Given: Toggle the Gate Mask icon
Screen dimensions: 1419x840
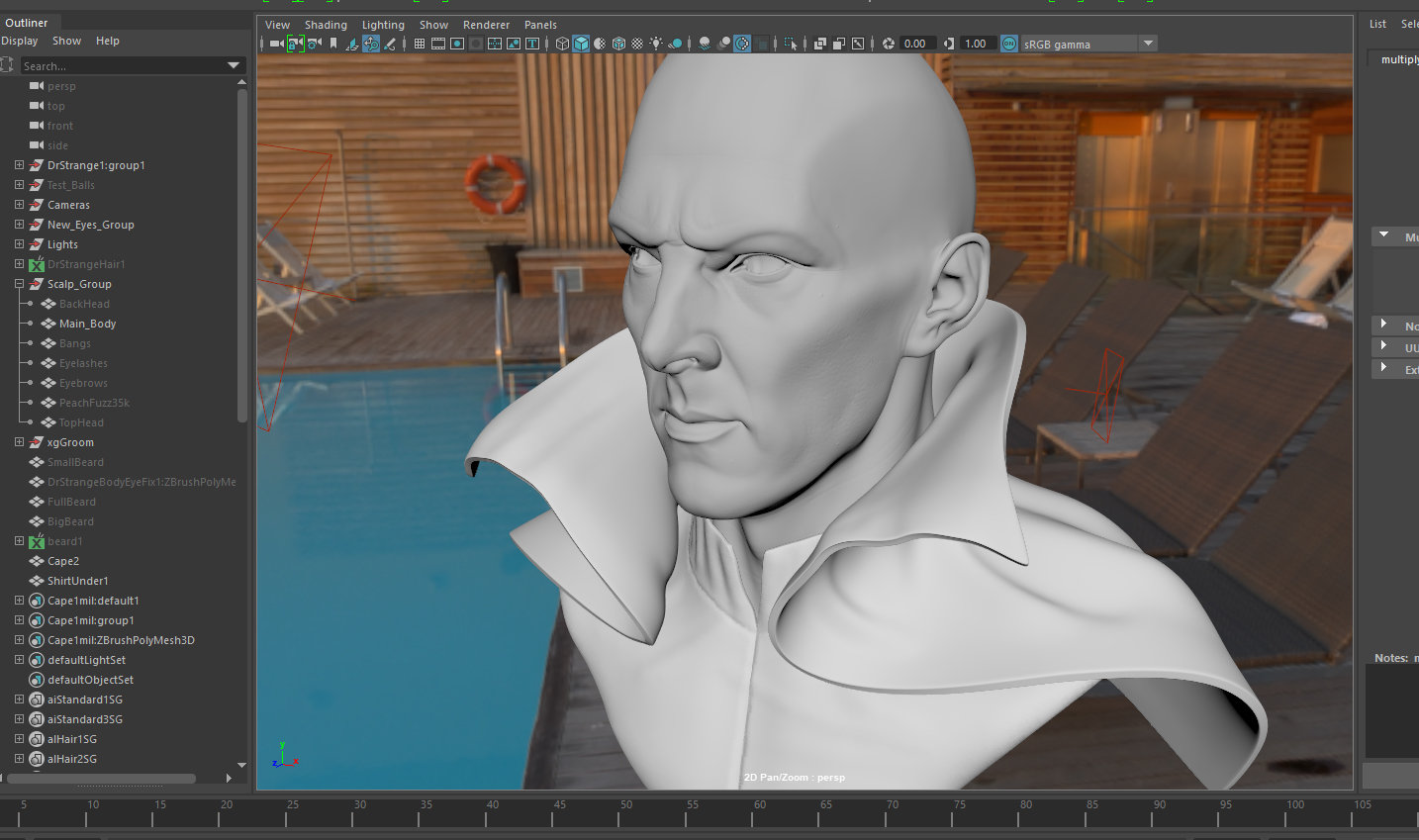Looking at the screenshot, I should coord(476,44).
